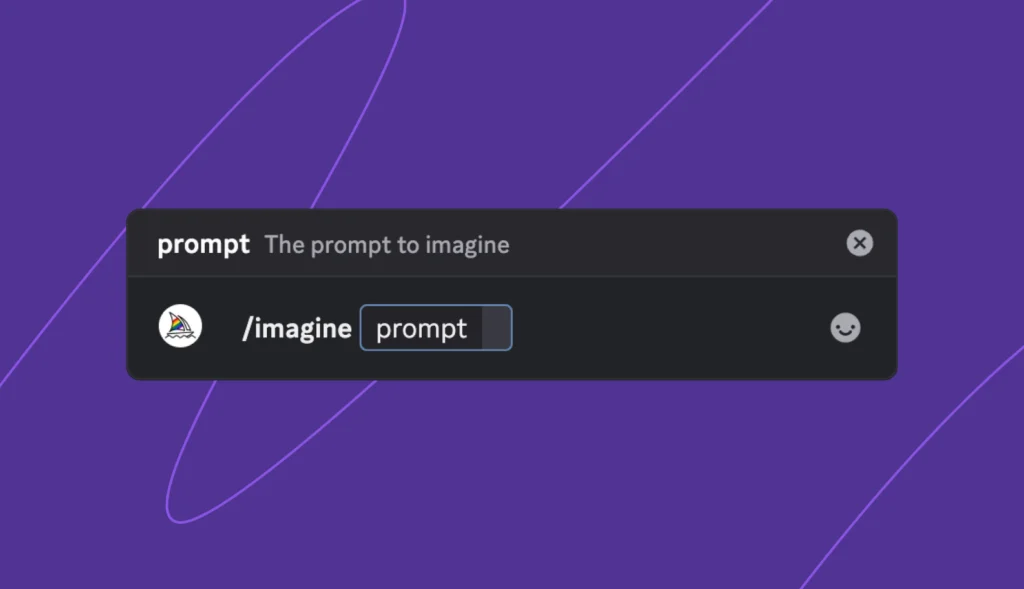Dismiss the prompt option hint with X
Screen dimensions: 1024x589
(x=859, y=243)
